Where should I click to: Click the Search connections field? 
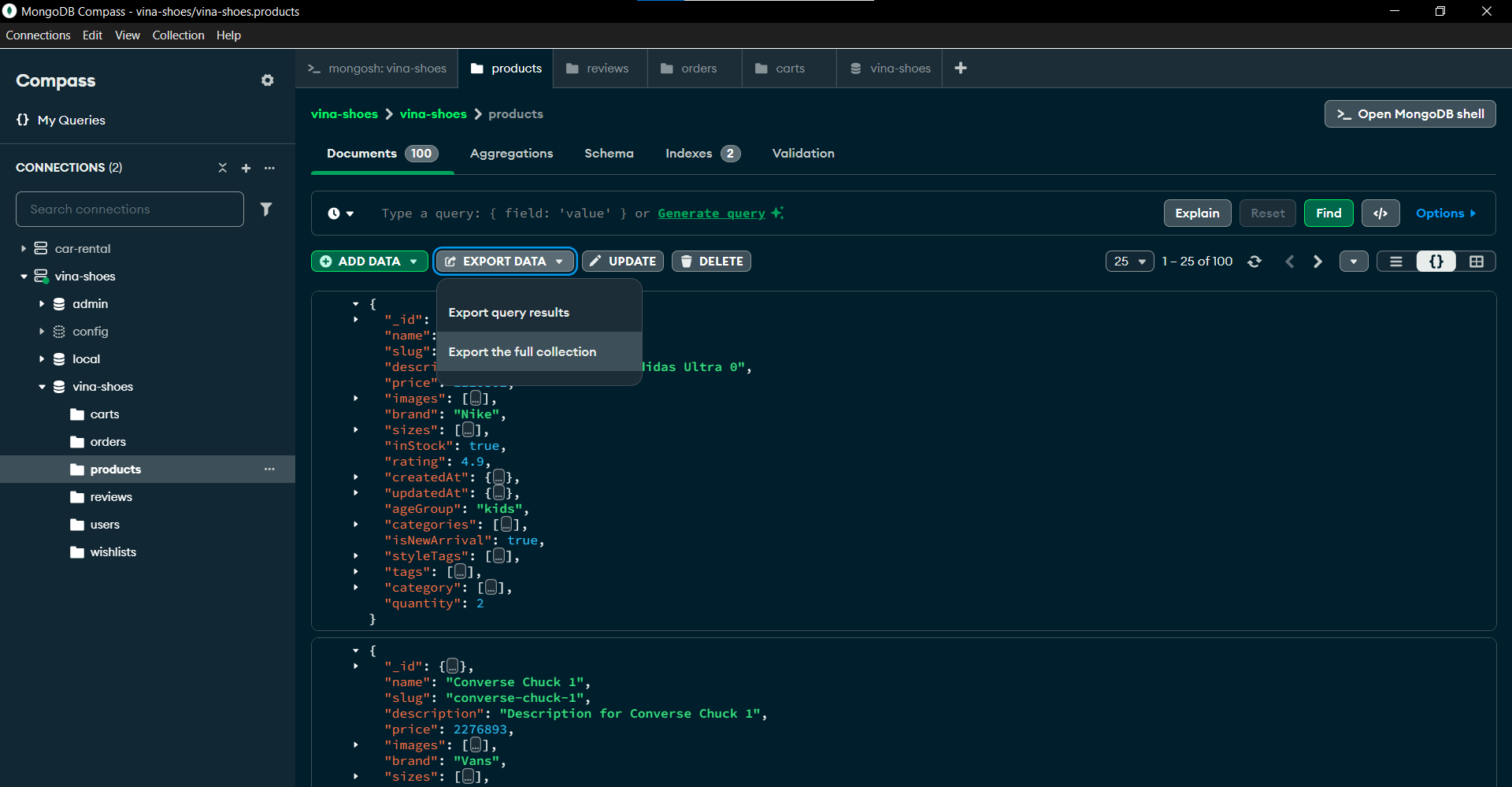point(130,210)
